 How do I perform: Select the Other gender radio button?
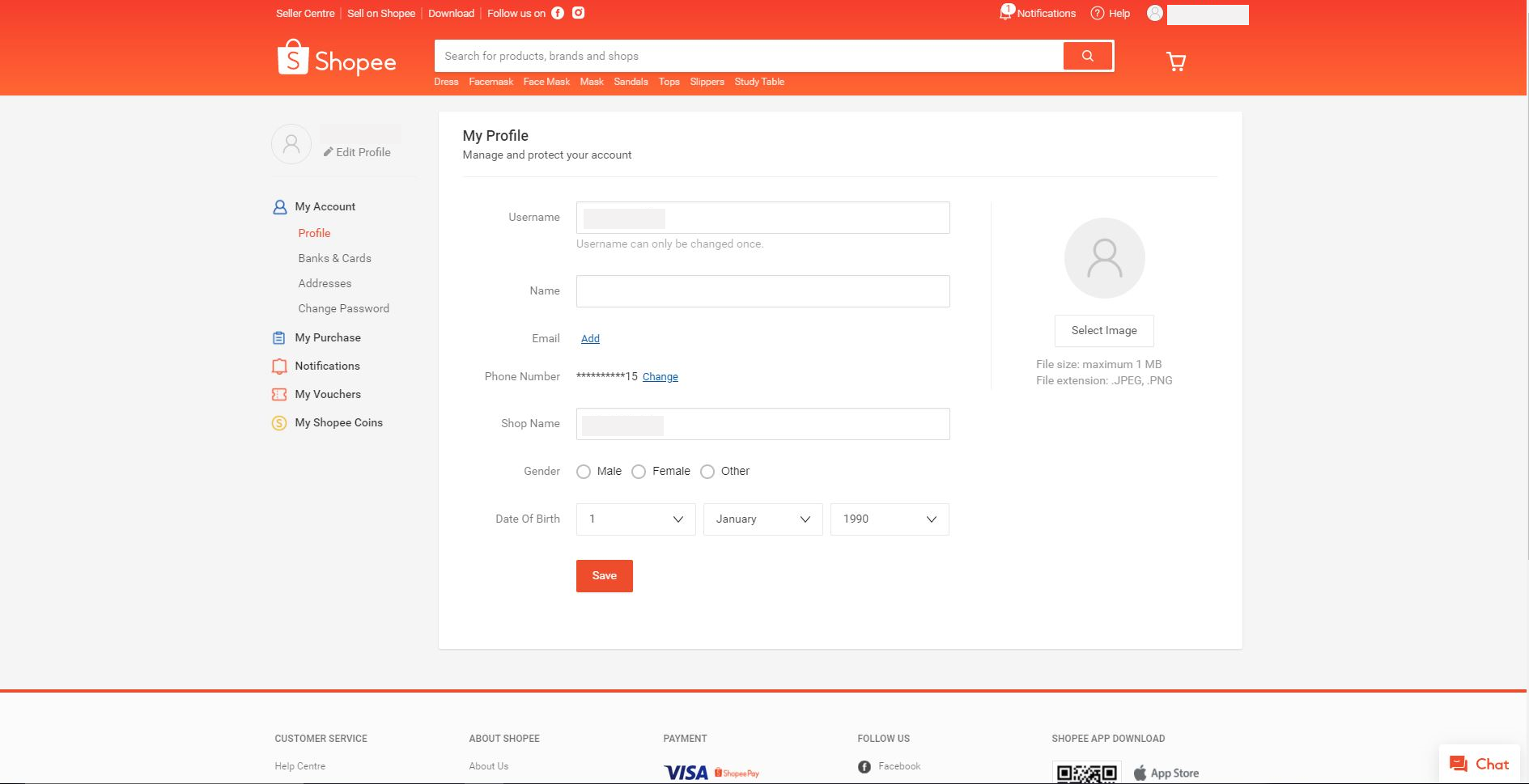click(x=707, y=472)
